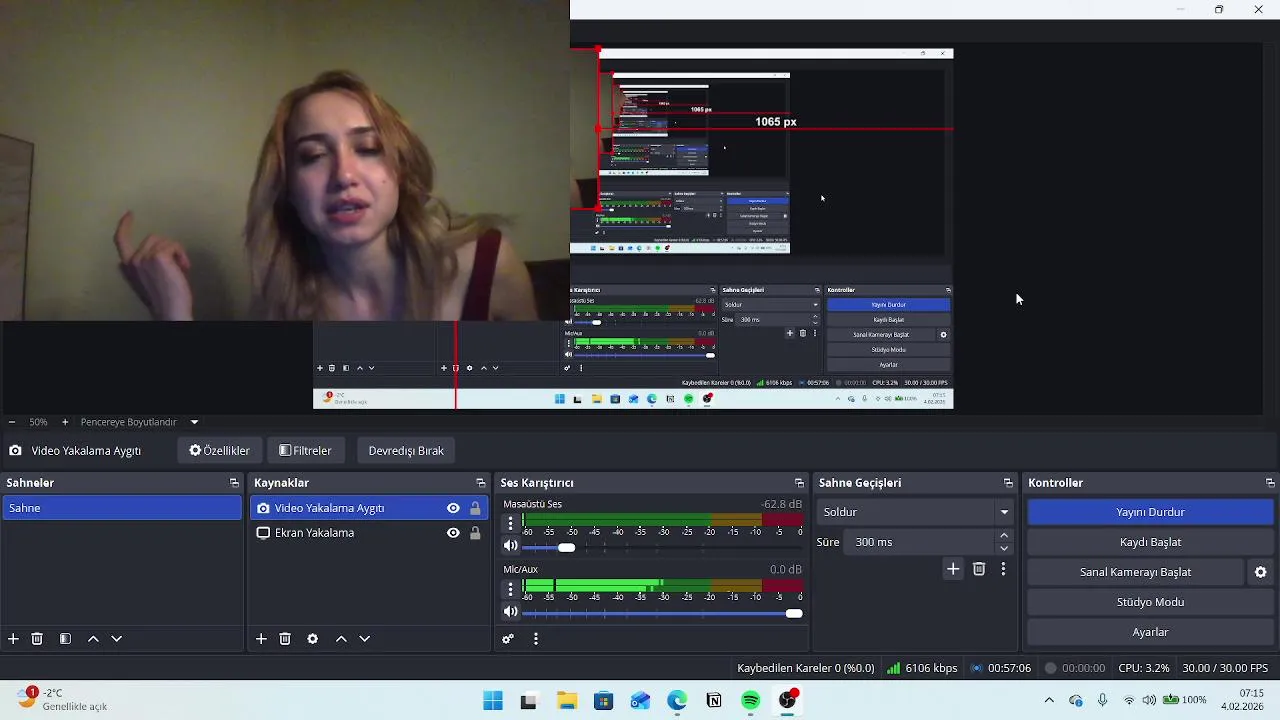This screenshot has width=1280, height=720.
Task: Click Sanal Kamerayı Başlat
Action: point(1135,572)
